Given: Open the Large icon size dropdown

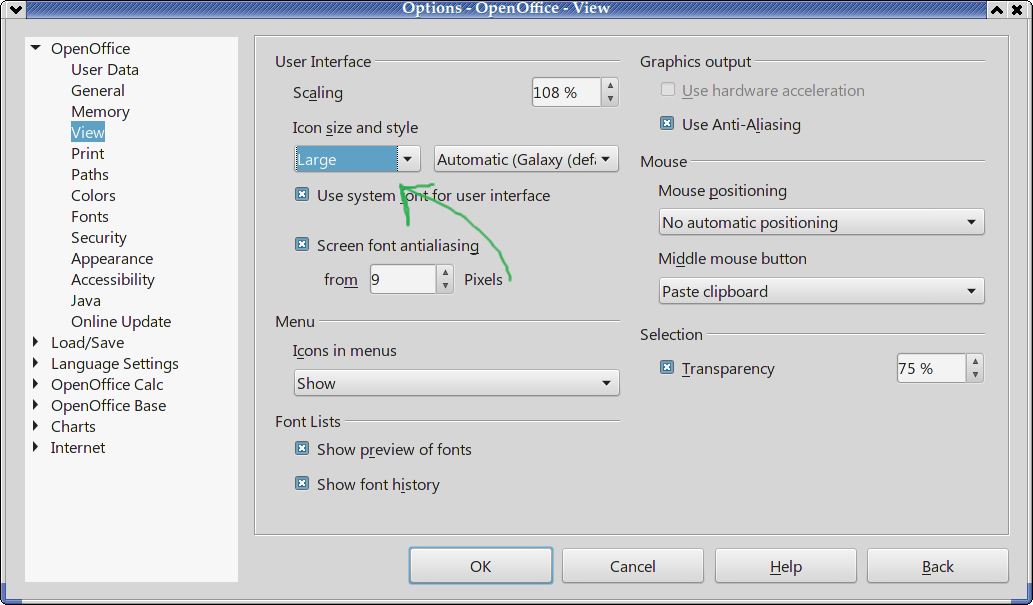Looking at the screenshot, I should (x=408, y=160).
